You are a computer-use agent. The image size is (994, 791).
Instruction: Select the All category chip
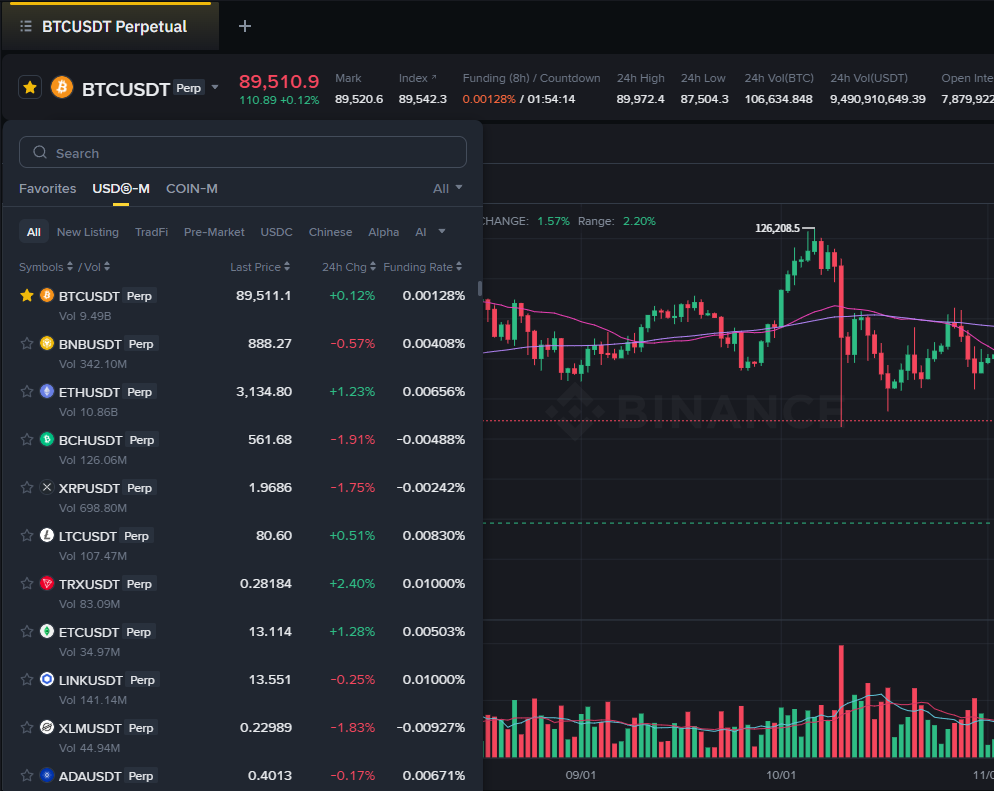(x=34, y=232)
